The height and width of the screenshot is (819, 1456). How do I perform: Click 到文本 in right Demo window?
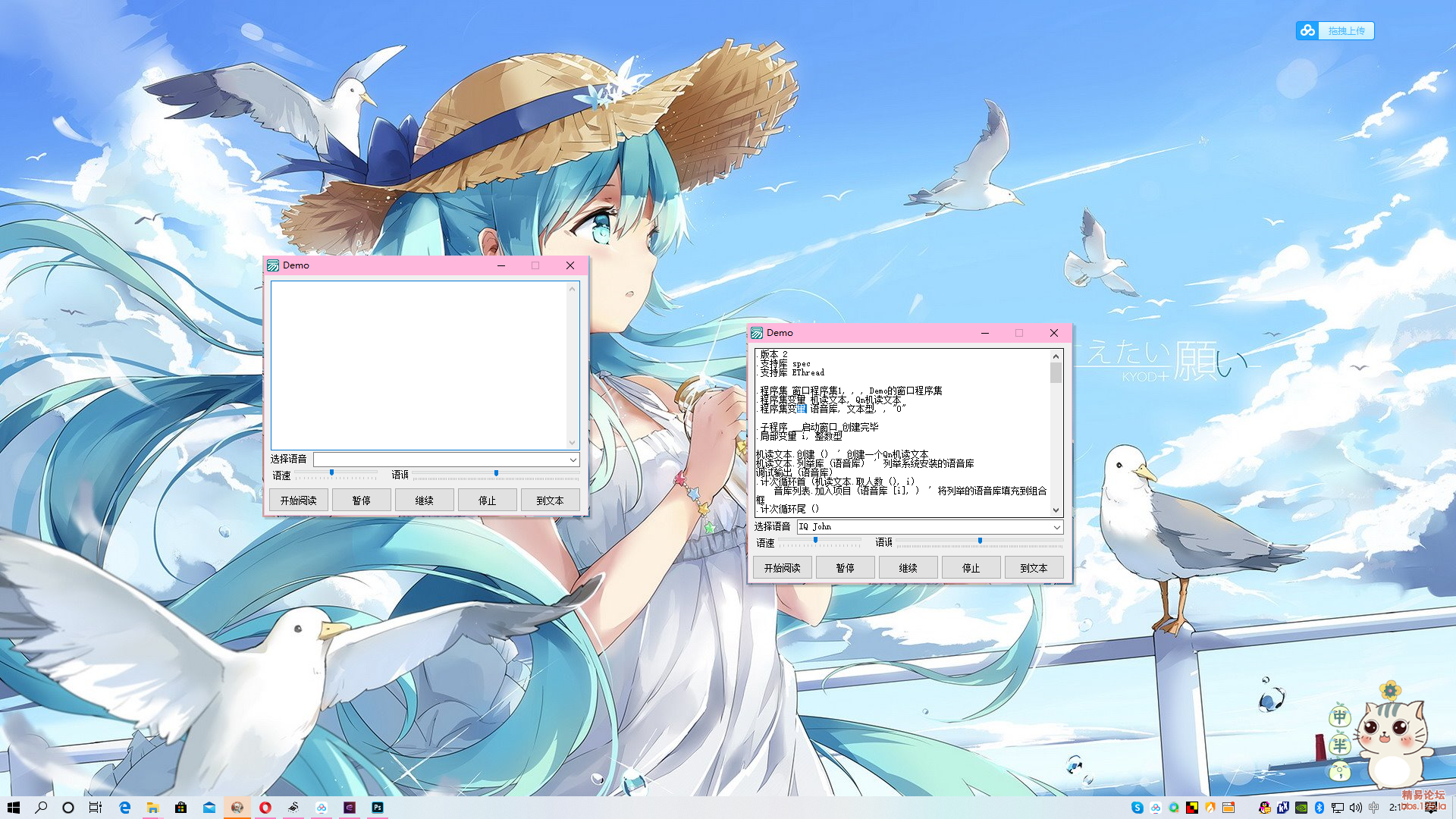coord(1034,568)
